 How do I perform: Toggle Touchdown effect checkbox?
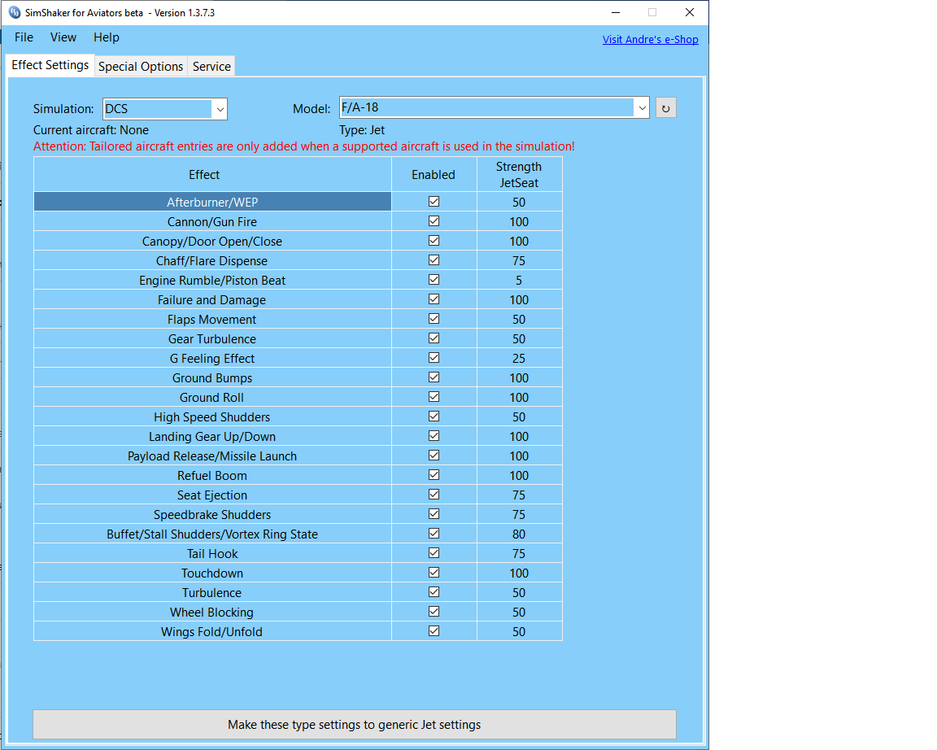(x=434, y=573)
